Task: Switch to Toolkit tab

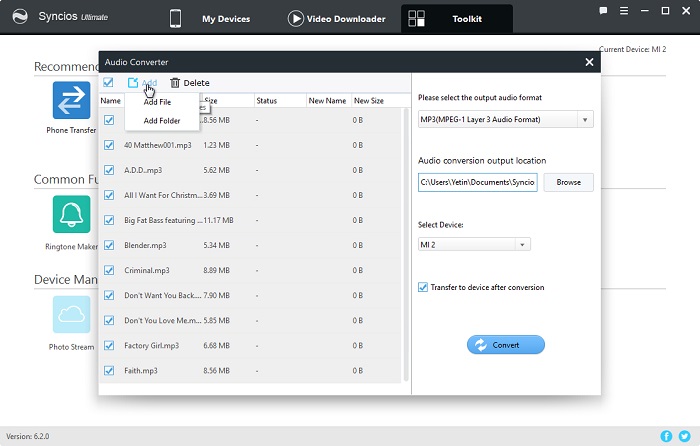Action: tap(467, 19)
